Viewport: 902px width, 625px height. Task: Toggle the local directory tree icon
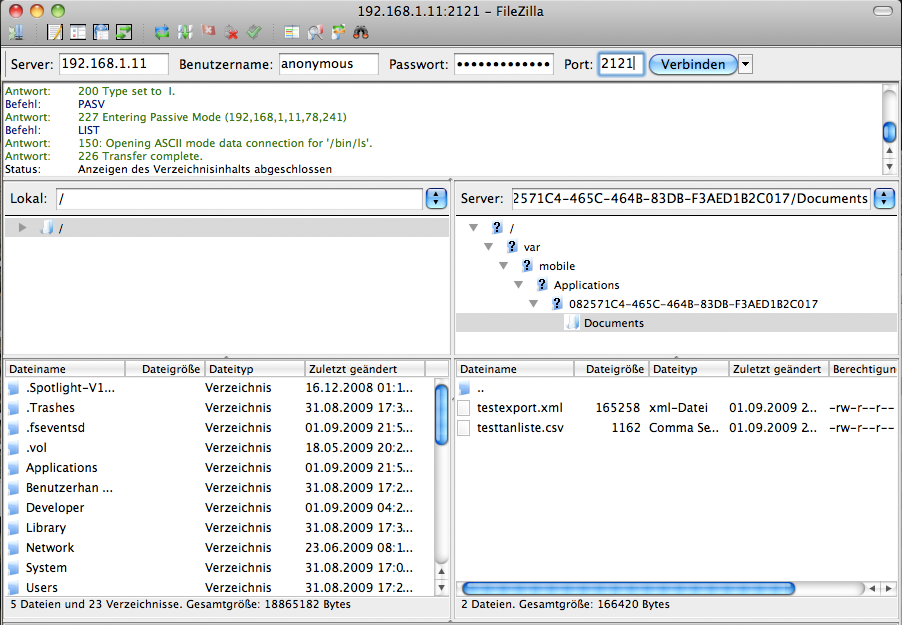(78, 32)
